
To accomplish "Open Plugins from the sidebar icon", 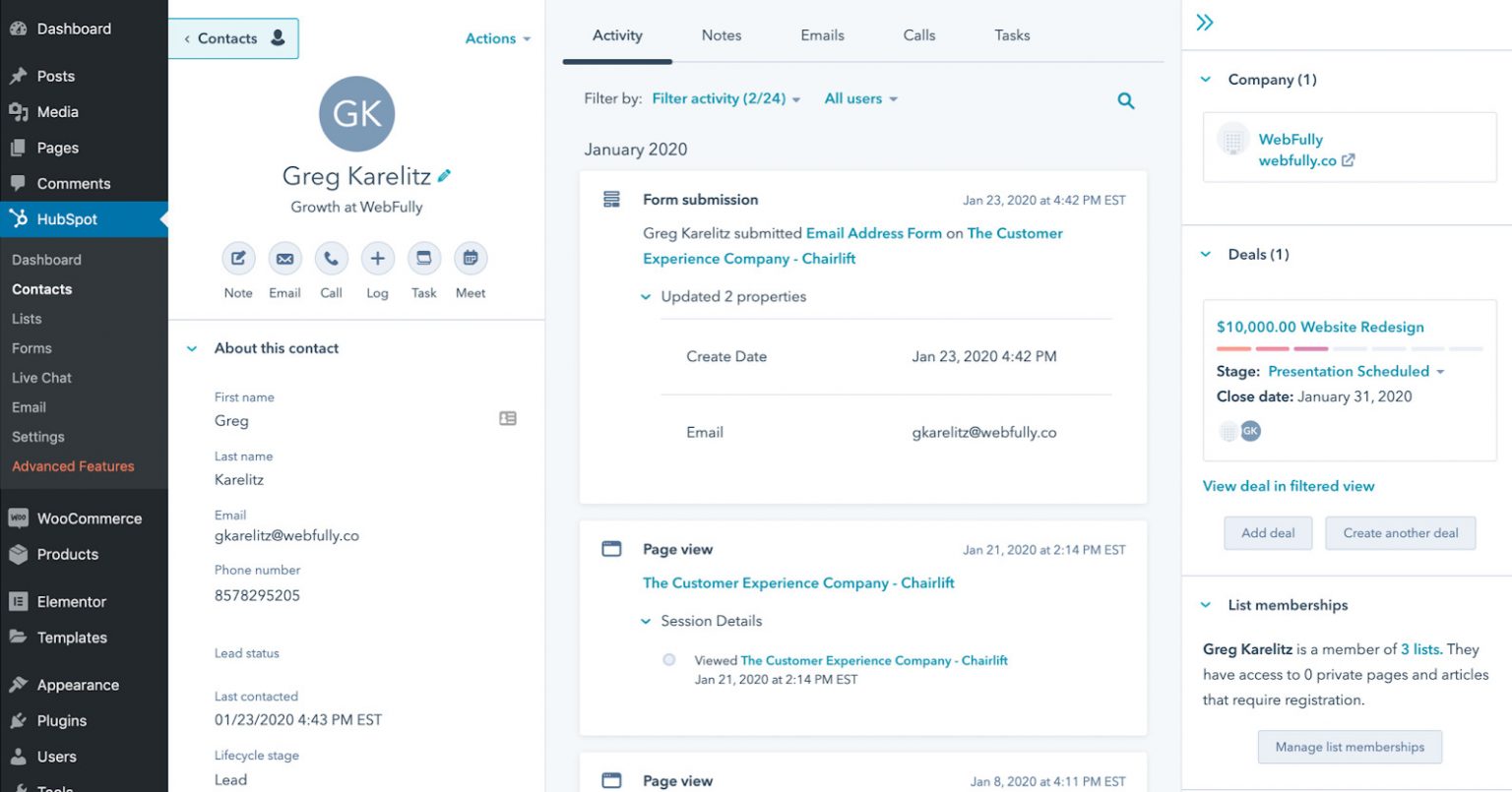I will (x=18, y=720).
